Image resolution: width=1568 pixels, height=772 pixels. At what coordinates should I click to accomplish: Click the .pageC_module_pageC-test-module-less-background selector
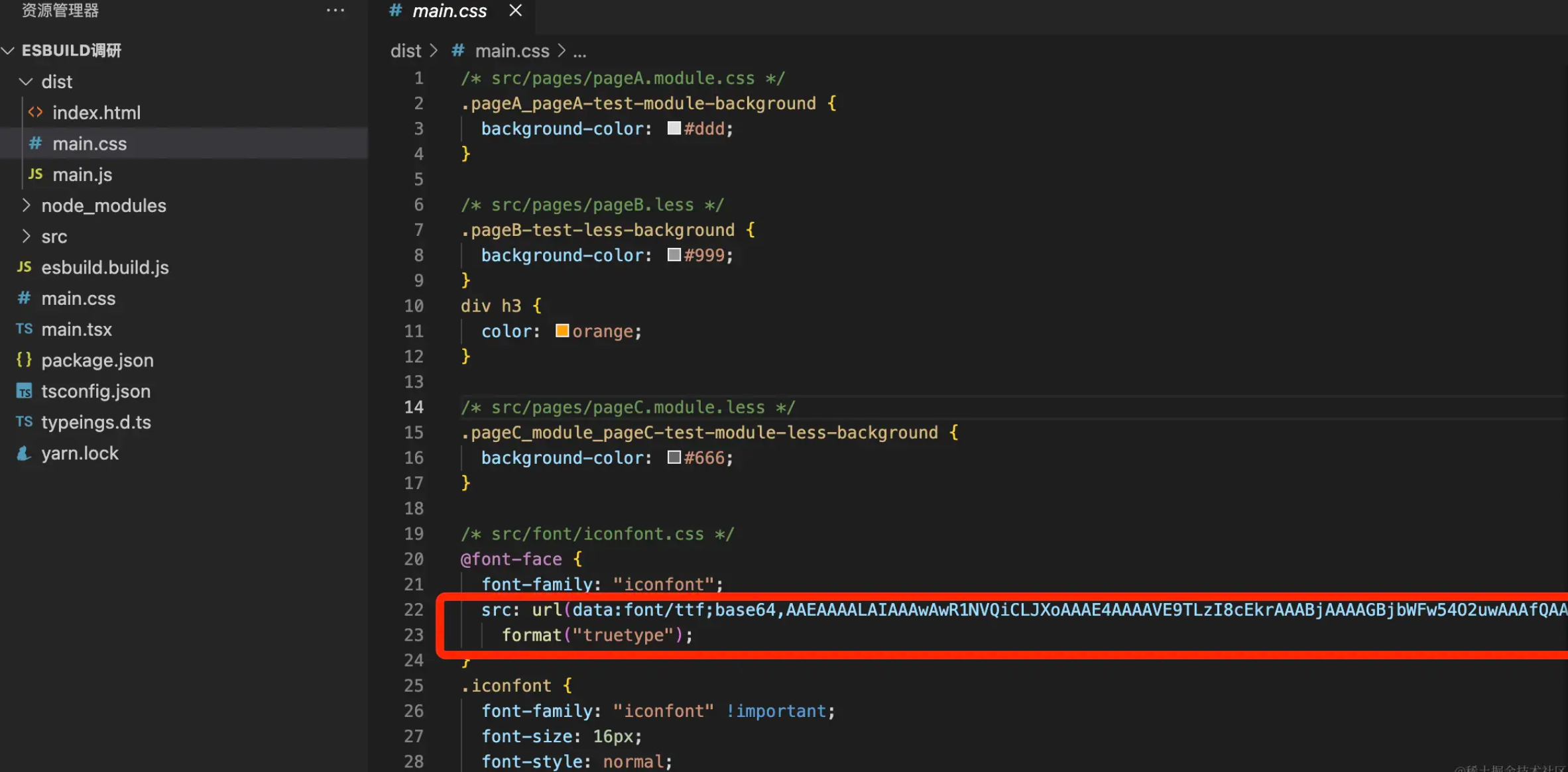[x=699, y=433]
